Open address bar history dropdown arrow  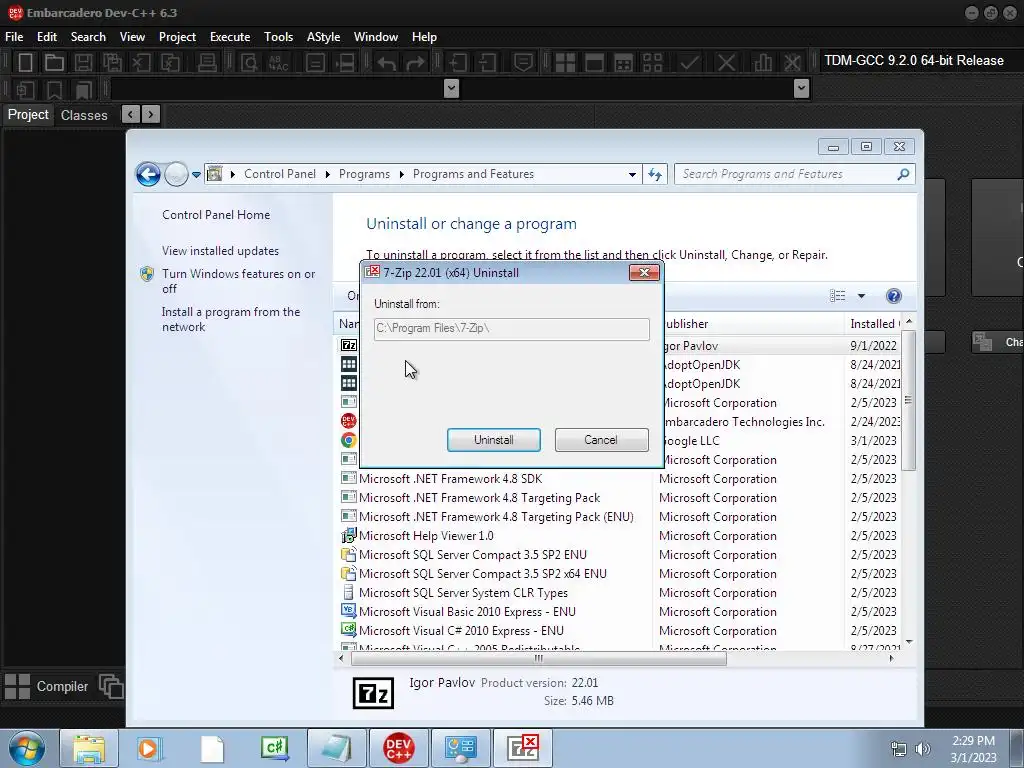point(632,174)
